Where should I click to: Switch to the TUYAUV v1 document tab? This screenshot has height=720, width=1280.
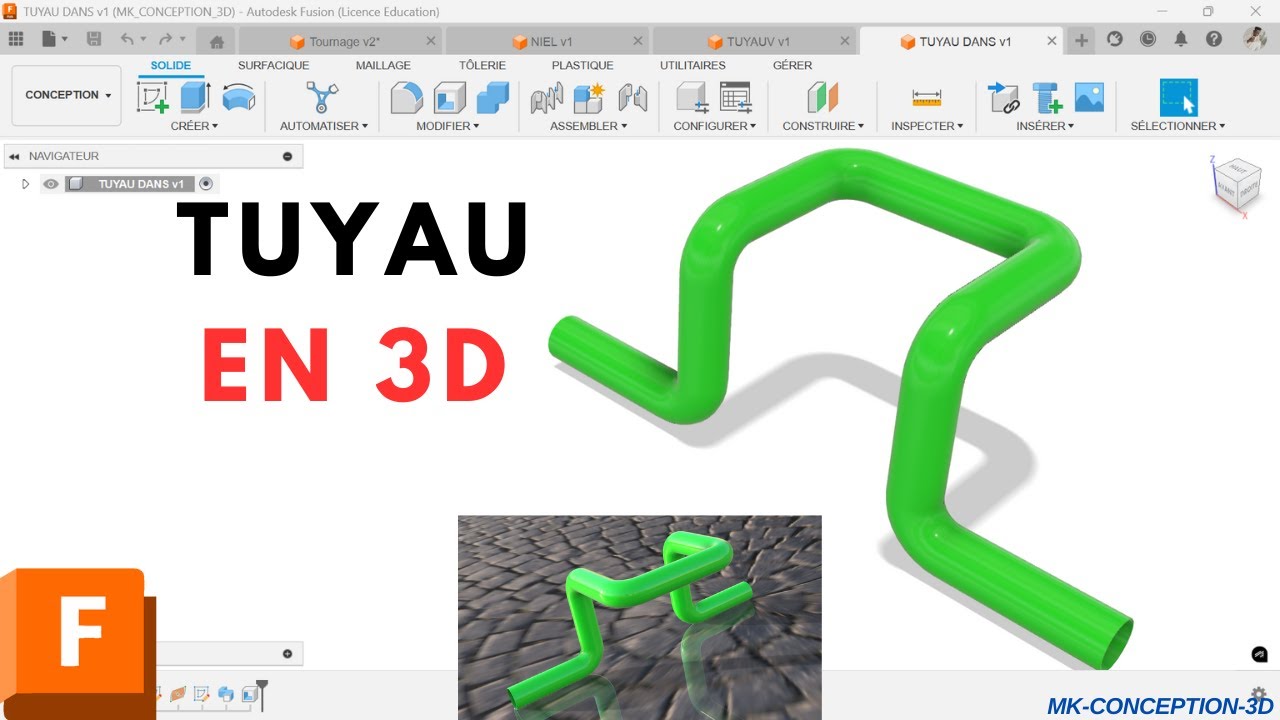(754, 42)
